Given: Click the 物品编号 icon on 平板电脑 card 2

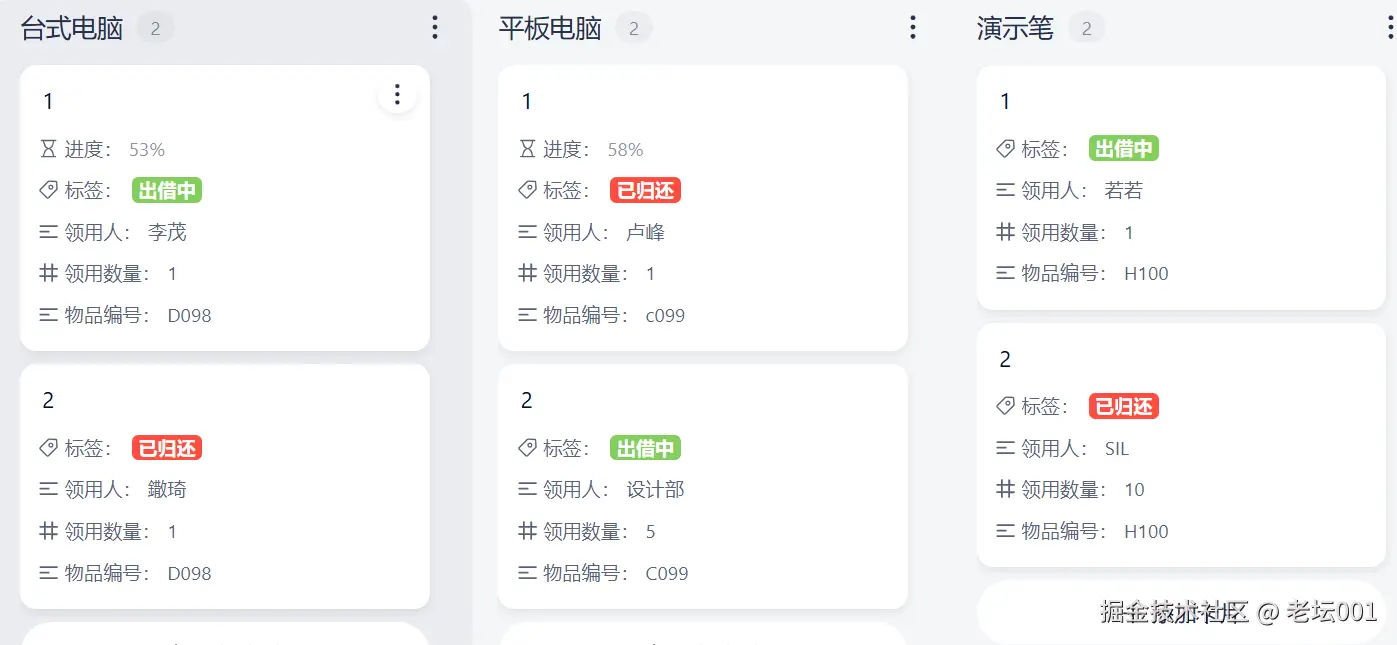Looking at the screenshot, I should [528, 573].
